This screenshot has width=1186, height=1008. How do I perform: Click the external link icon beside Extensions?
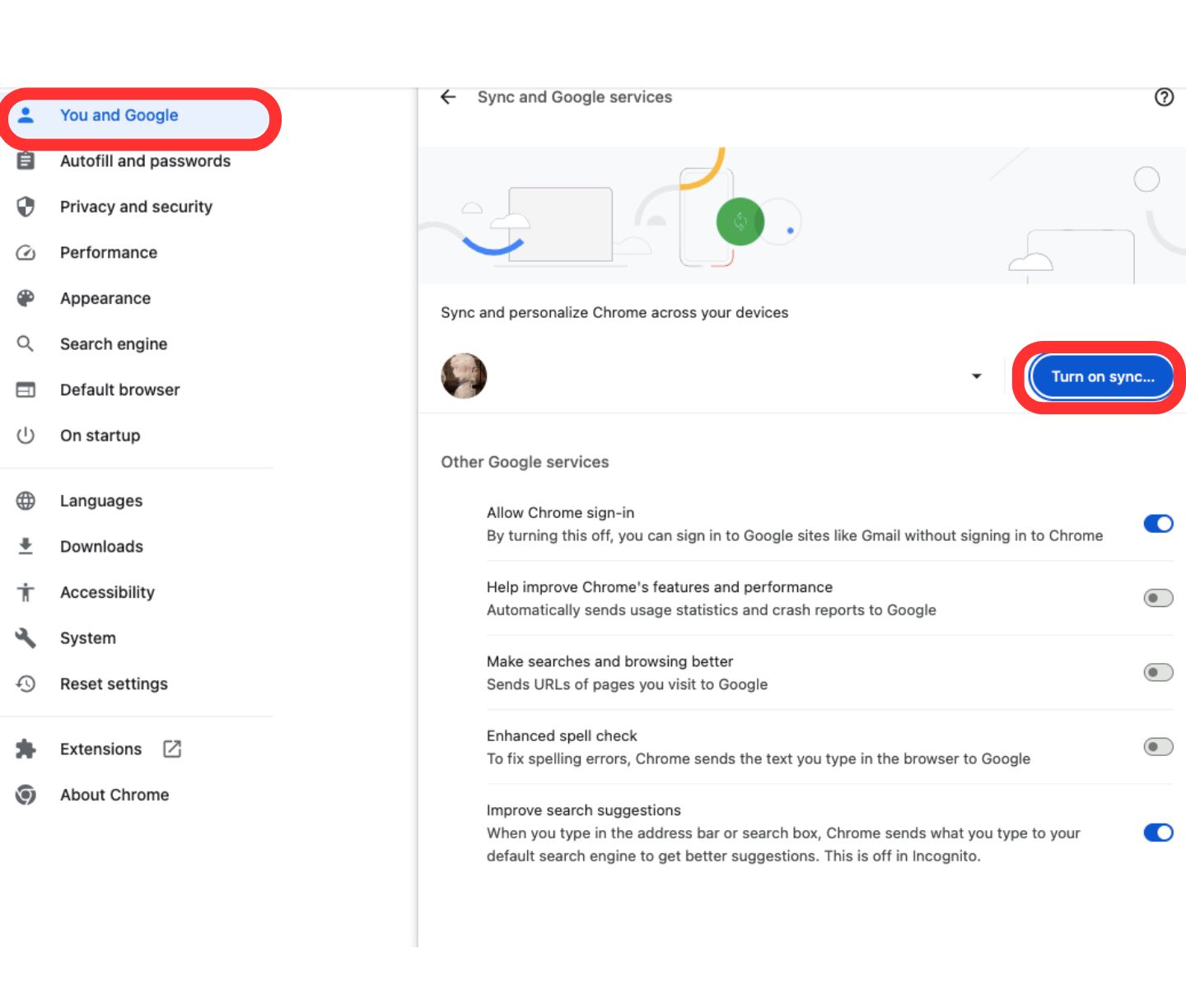coord(172,749)
